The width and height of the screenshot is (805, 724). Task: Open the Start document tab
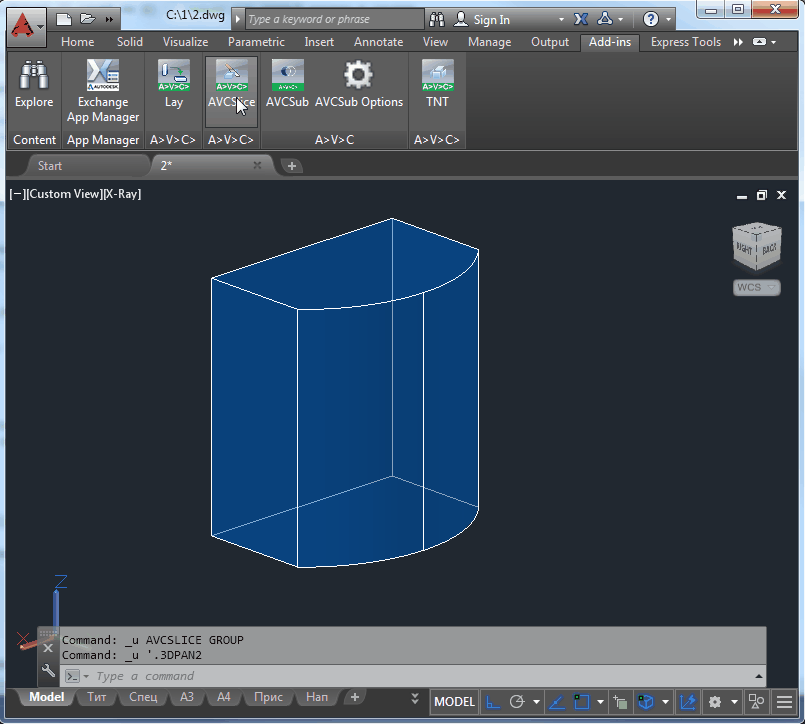click(50, 166)
